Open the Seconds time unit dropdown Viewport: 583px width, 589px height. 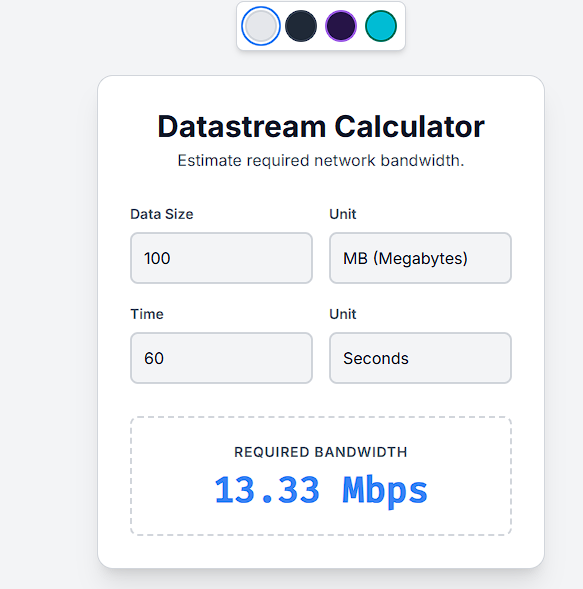[x=420, y=358]
